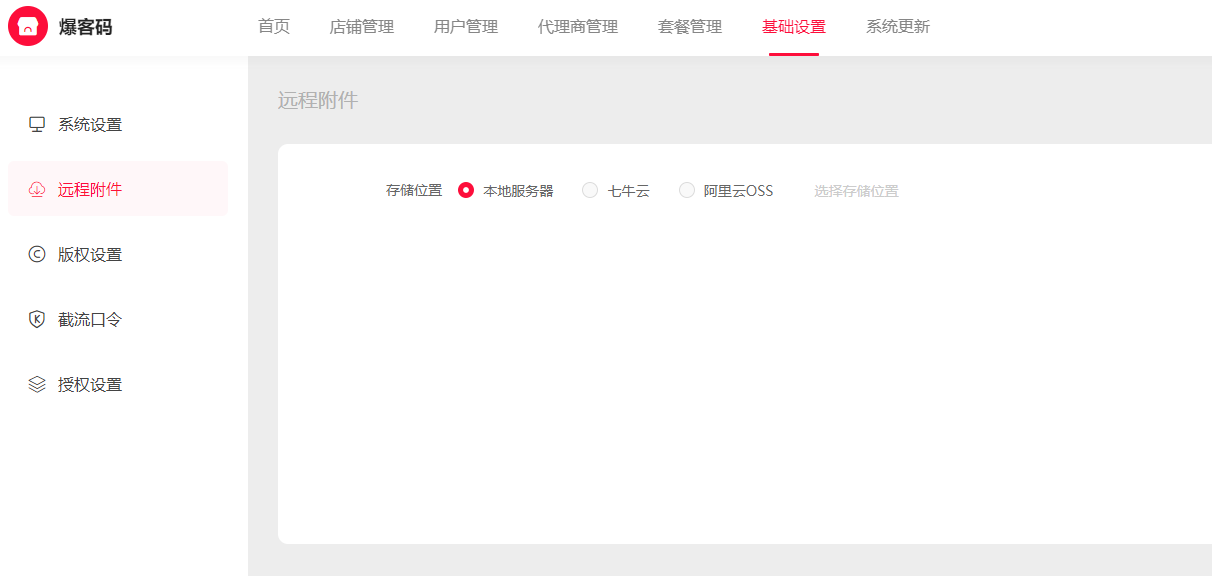Click the layers icon beside 授权设置

click(x=37, y=385)
